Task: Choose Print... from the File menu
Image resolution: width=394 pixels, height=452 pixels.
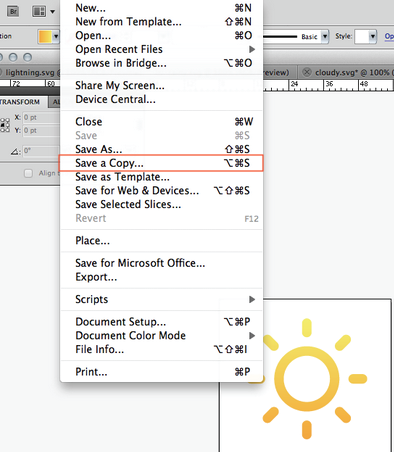Action: click(x=161, y=372)
